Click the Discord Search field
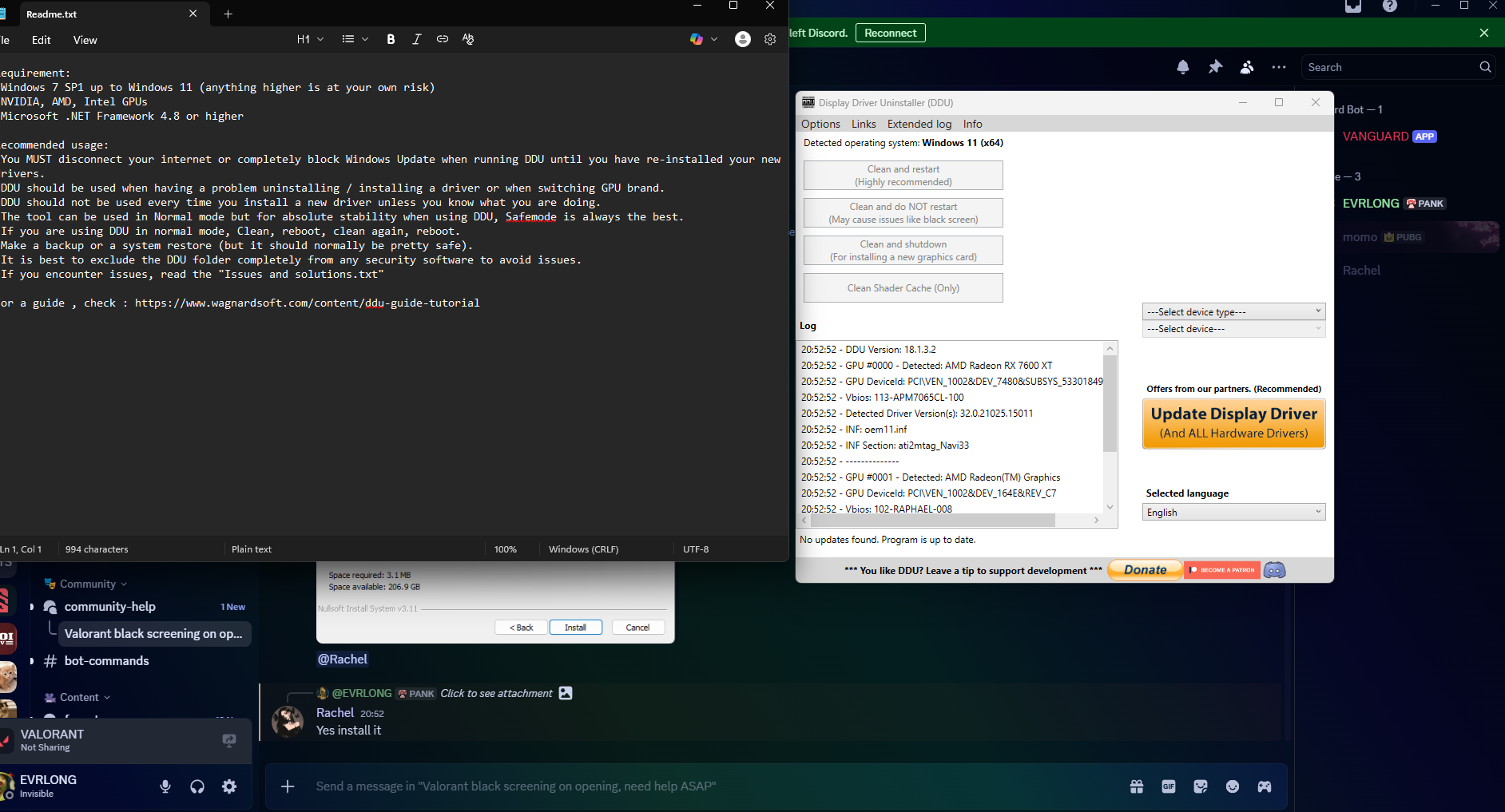This screenshot has width=1505, height=812. click(x=1399, y=67)
